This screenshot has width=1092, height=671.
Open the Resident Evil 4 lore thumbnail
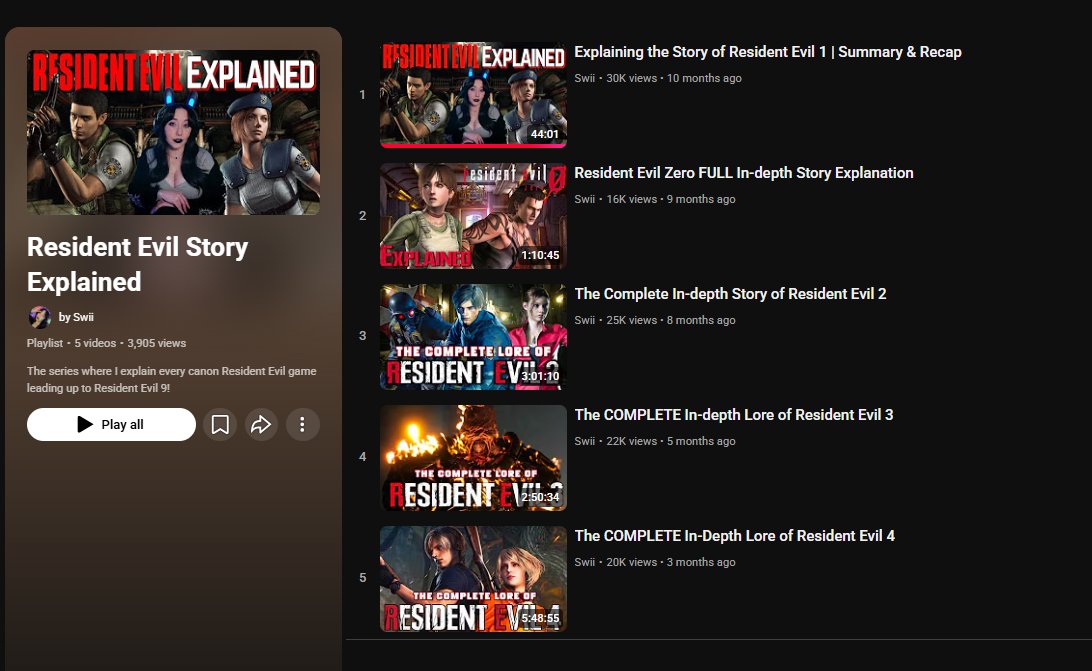(x=474, y=579)
